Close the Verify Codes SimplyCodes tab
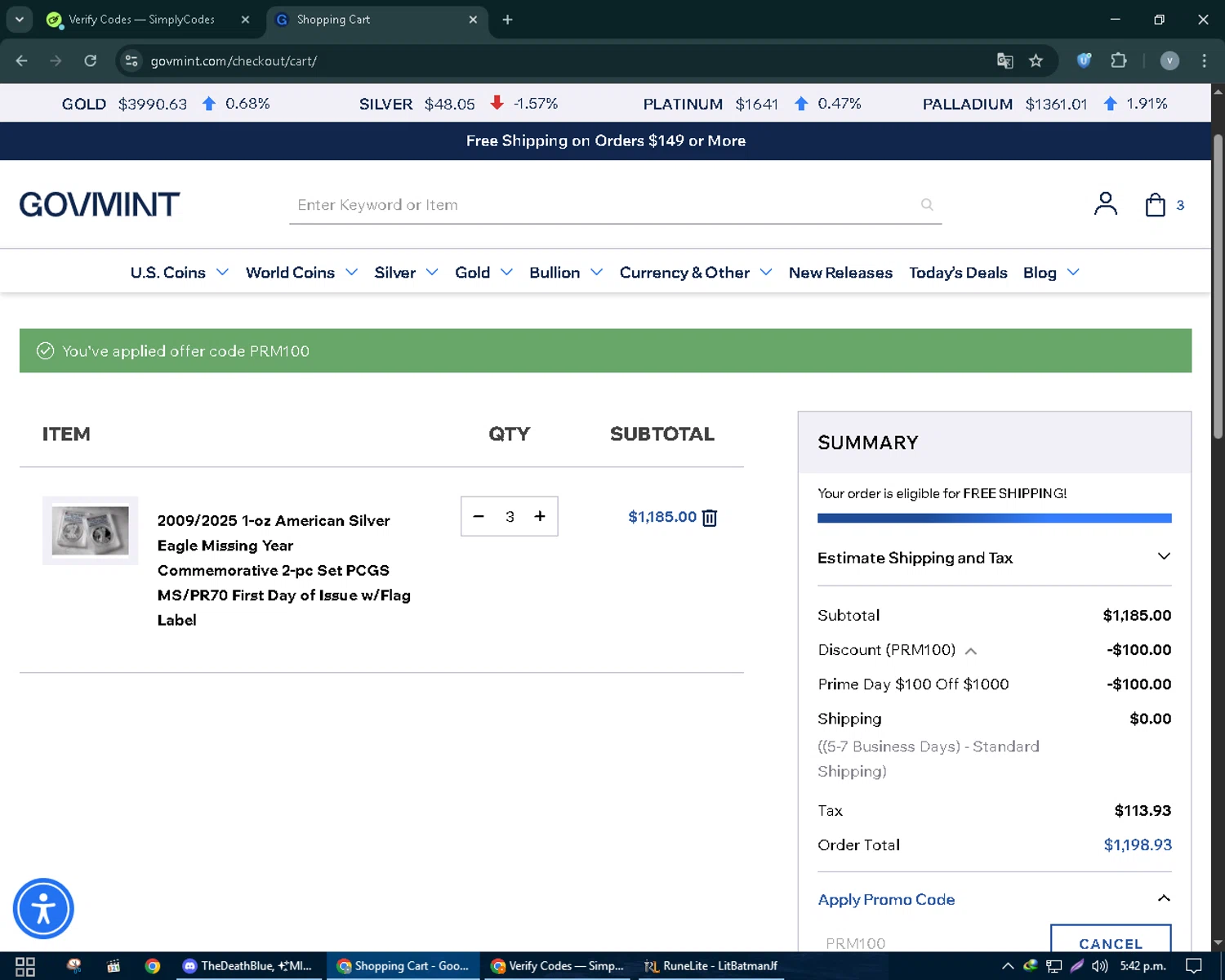1225x980 pixels. pos(245,20)
